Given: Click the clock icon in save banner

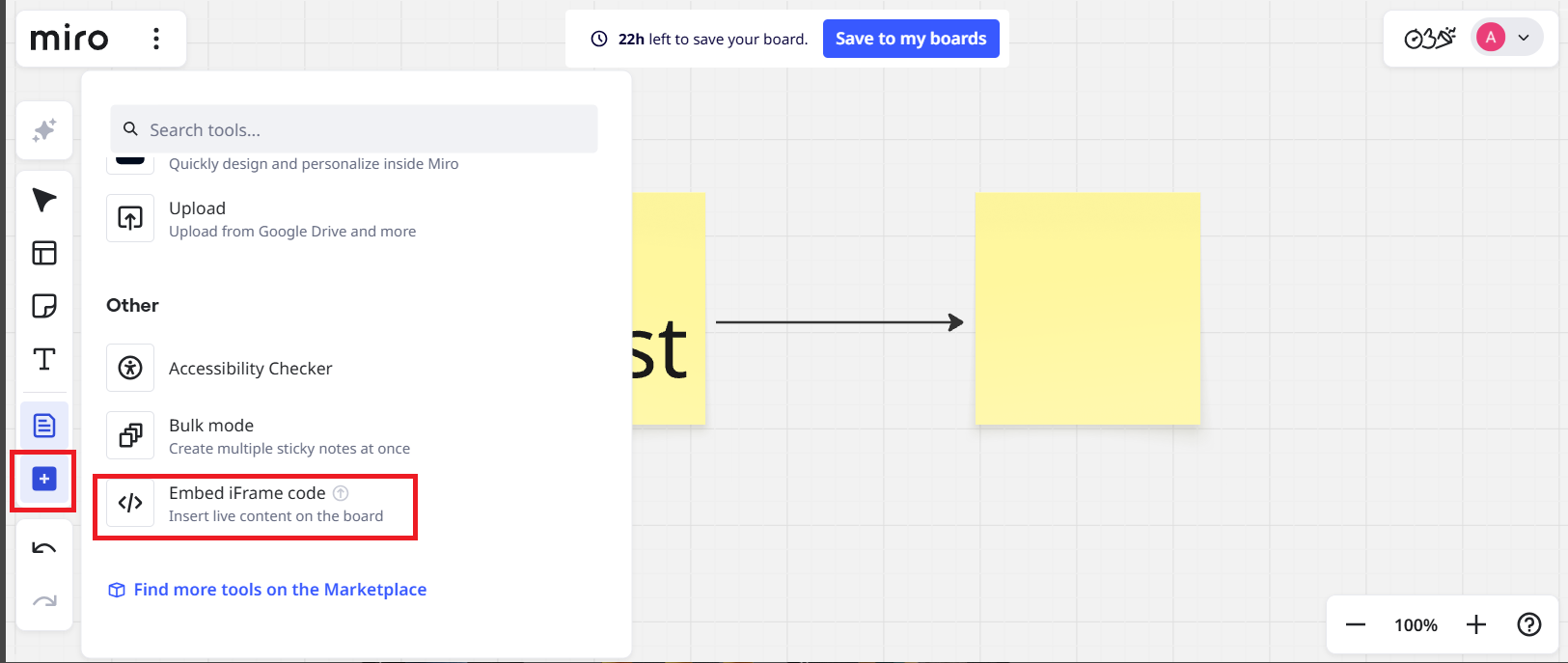Looking at the screenshot, I should coord(599,39).
